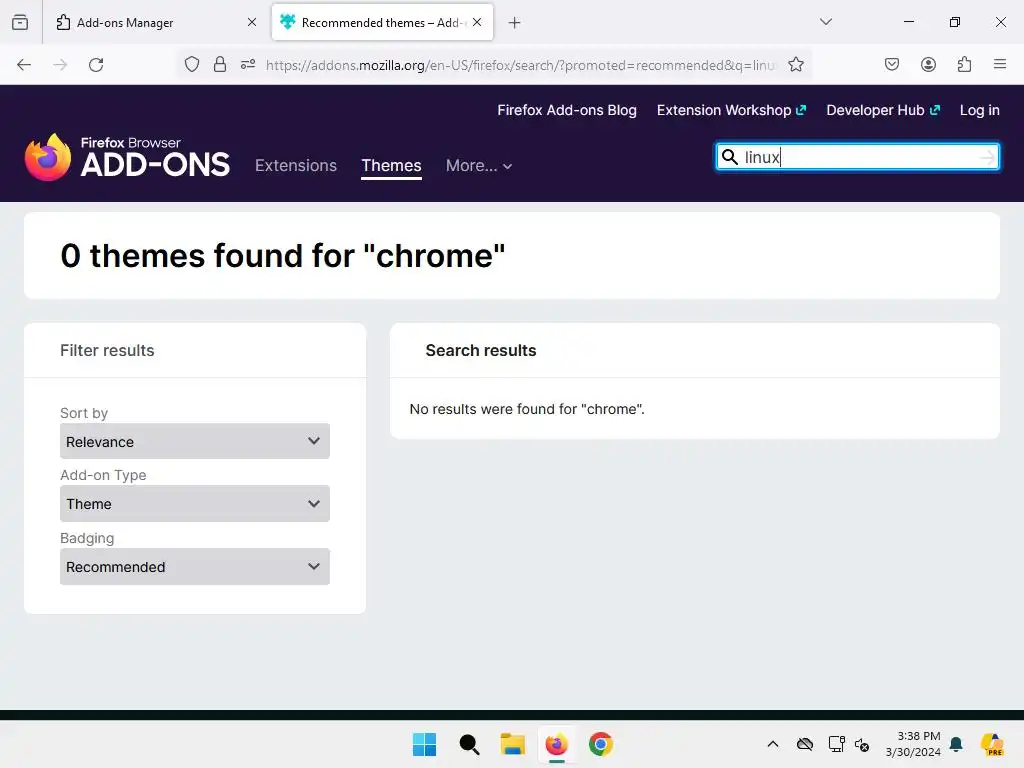
Task: Submit search with arrow button
Action: pos(987,157)
